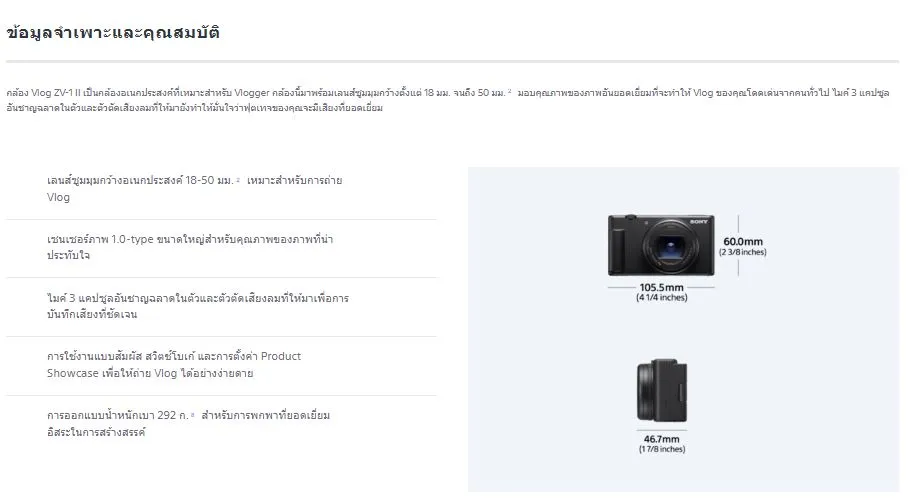The width and height of the screenshot is (911, 500).
Task: Click the 105.5mm width dimension label
Action: coord(661,287)
